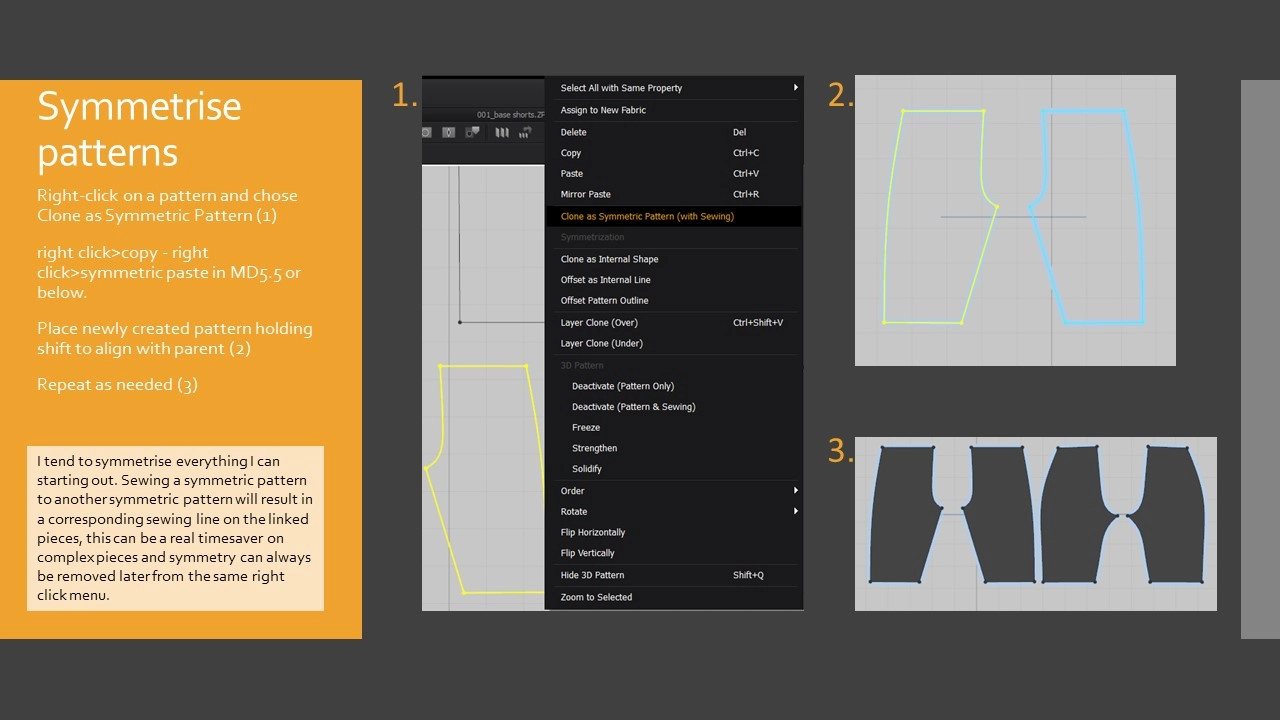Click Layer Clone (Over)

599,323
